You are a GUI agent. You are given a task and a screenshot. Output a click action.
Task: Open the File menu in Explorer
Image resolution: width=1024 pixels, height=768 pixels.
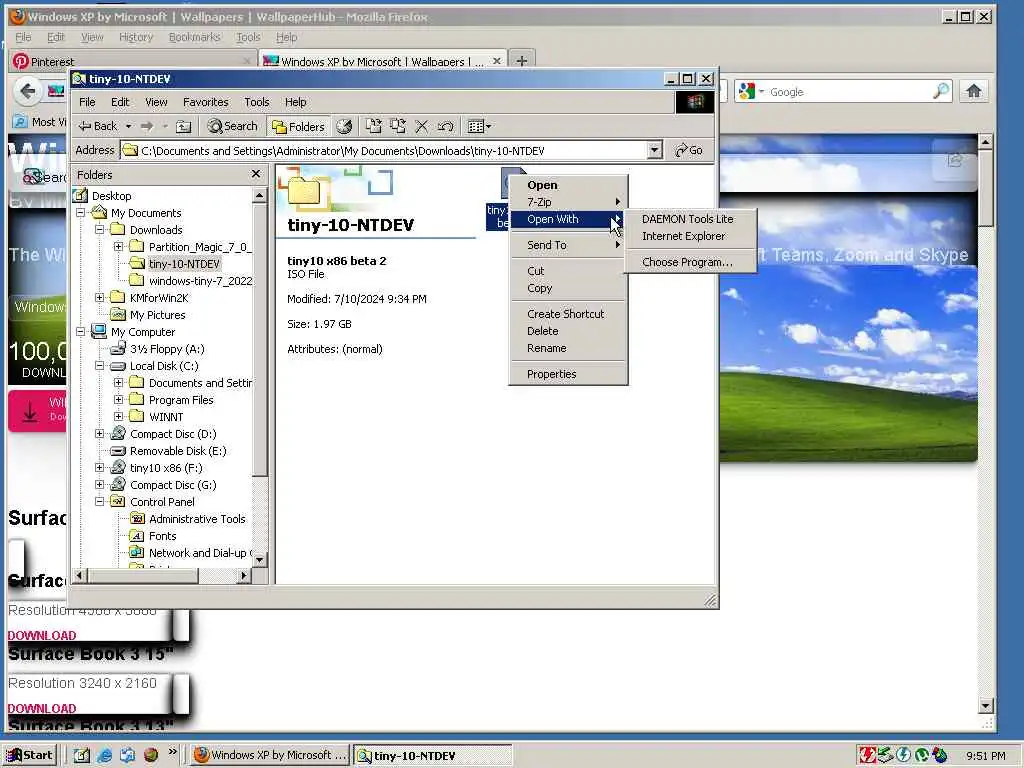point(87,102)
